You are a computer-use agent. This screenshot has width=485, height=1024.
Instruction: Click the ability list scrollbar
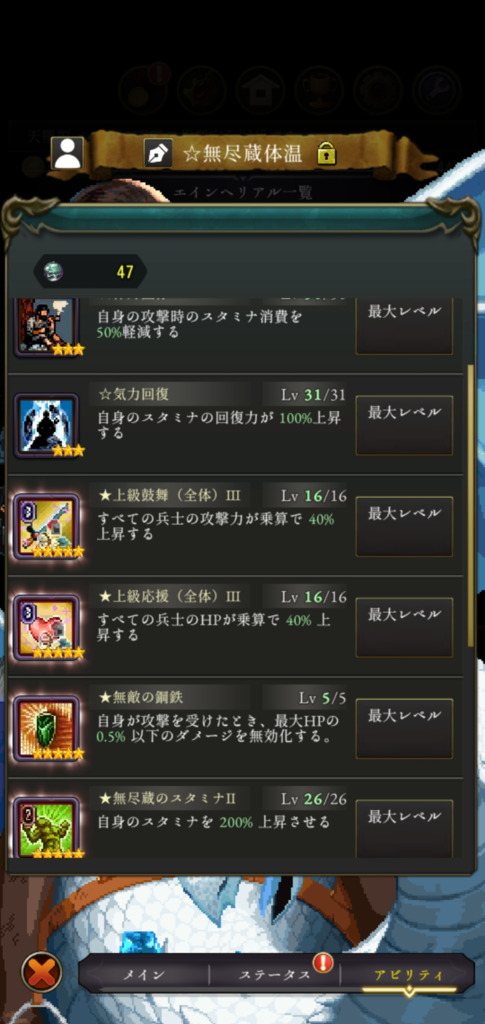(x=471, y=506)
